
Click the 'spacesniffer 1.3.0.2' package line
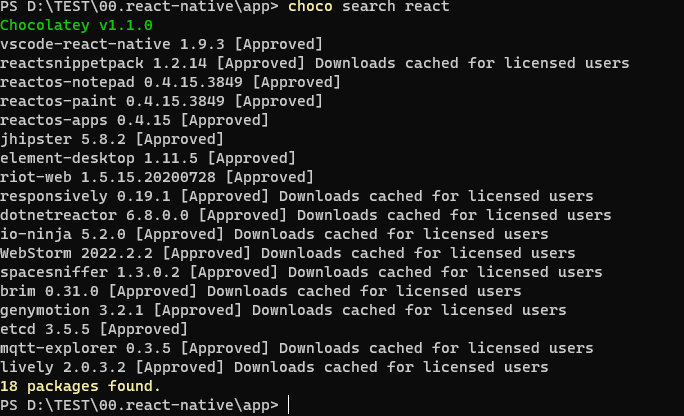click(301, 272)
